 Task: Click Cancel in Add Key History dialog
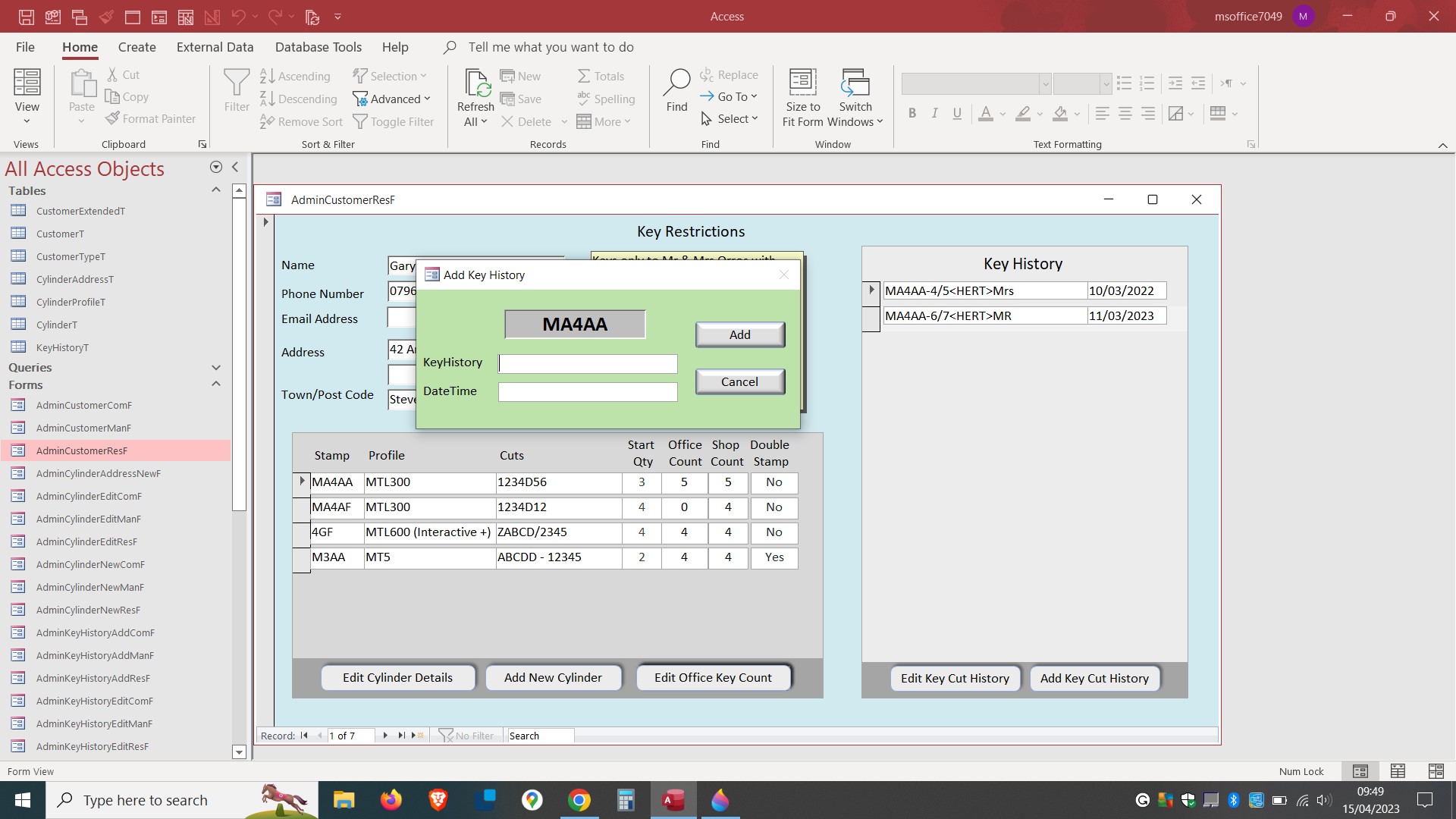click(740, 382)
